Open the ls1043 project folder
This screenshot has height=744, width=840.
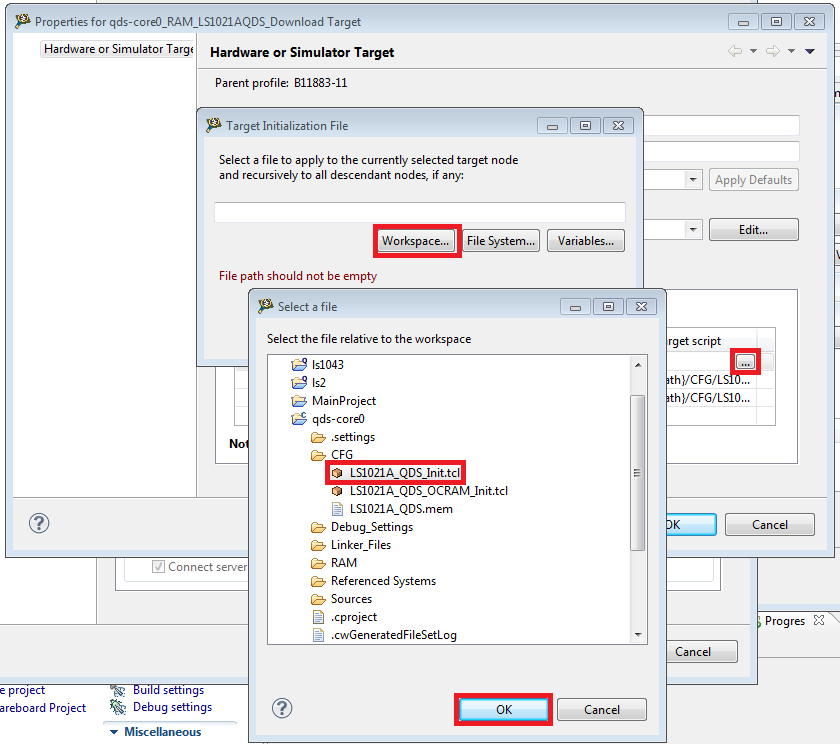pyautogui.click(x=327, y=365)
